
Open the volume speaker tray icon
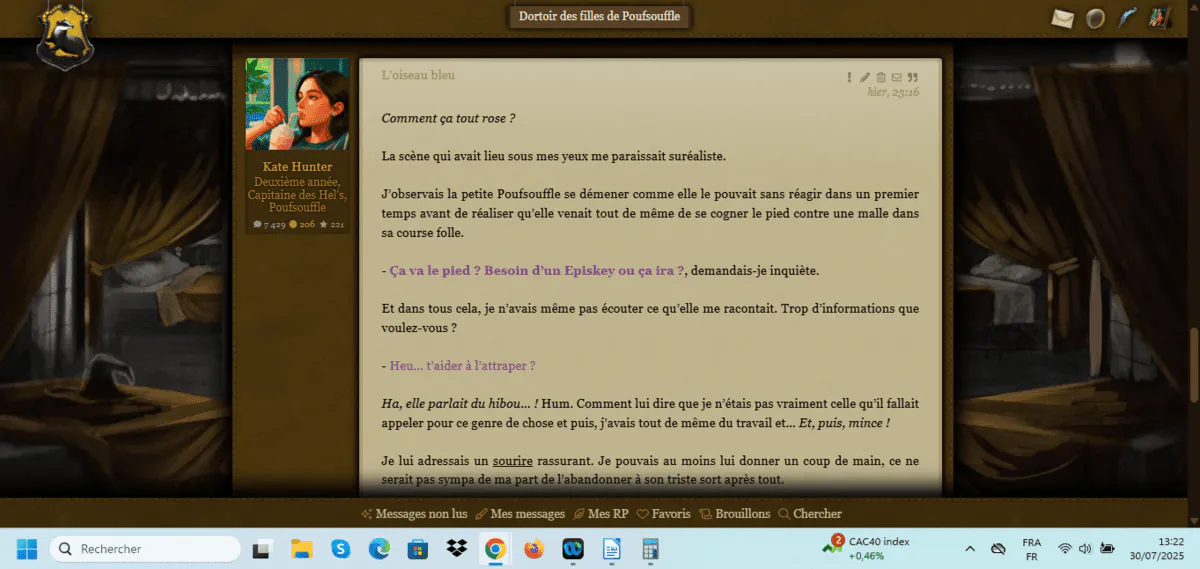1085,548
